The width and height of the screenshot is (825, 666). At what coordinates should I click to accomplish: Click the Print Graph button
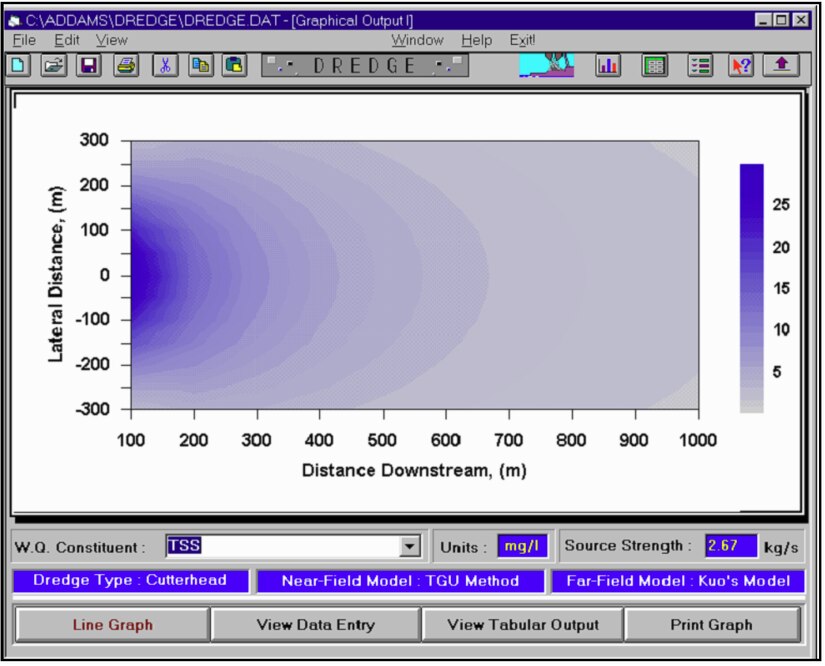pos(712,625)
